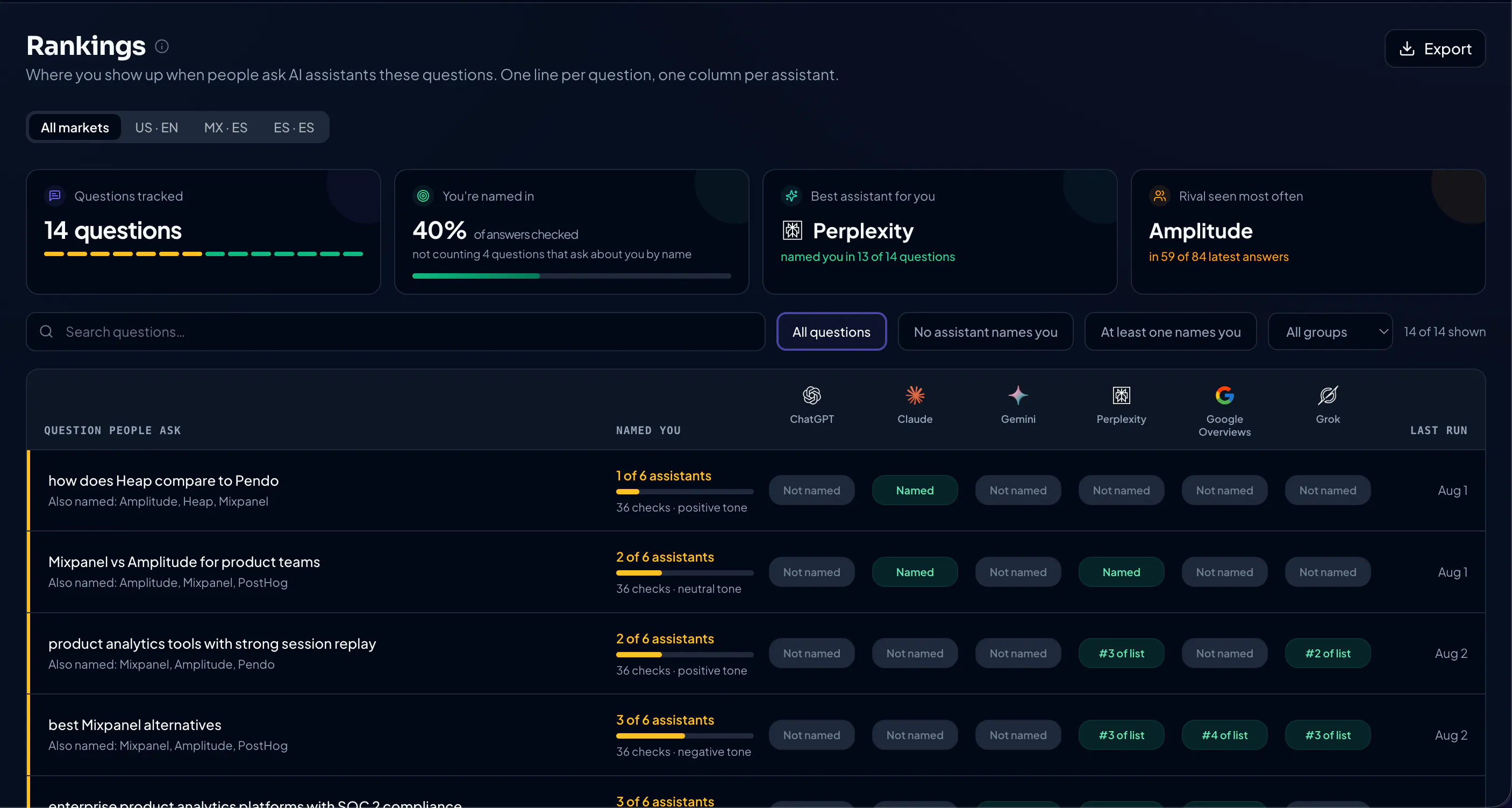Image resolution: width=1512 pixels, height=808 pixels.
Task: Click the Aug 1 date in Heap vs Pendo row
Action: pos(1452,490)
